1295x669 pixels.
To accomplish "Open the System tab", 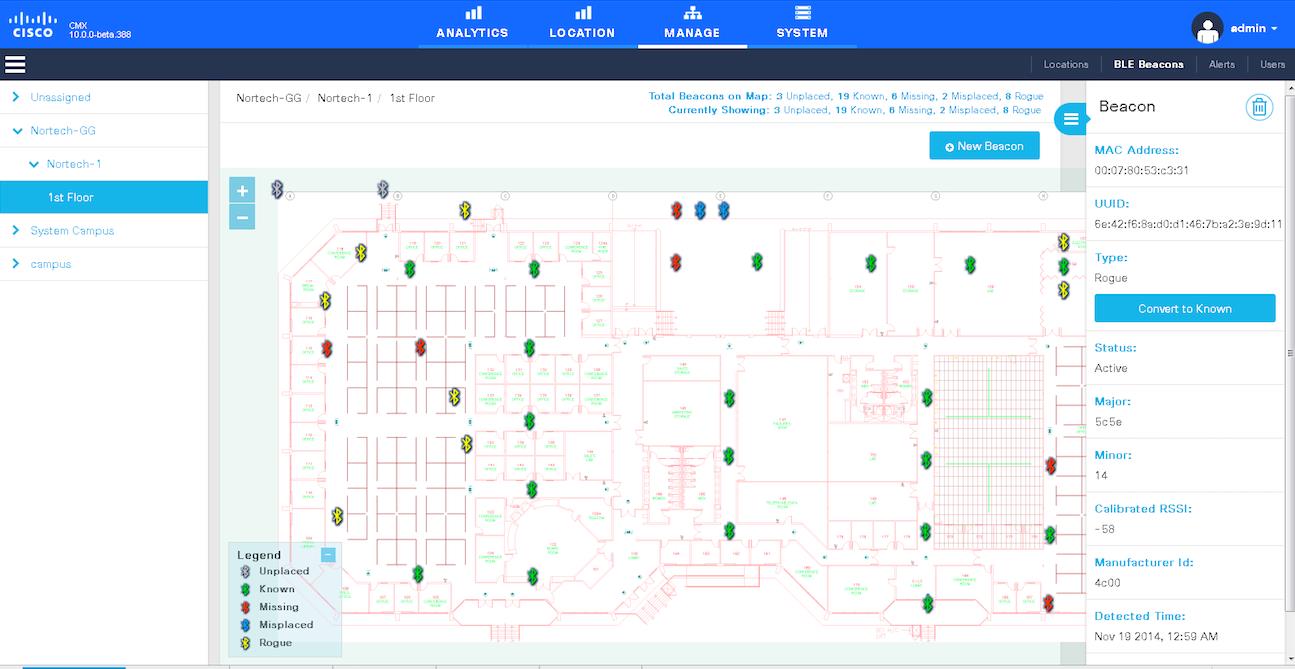I will point(801,24).
